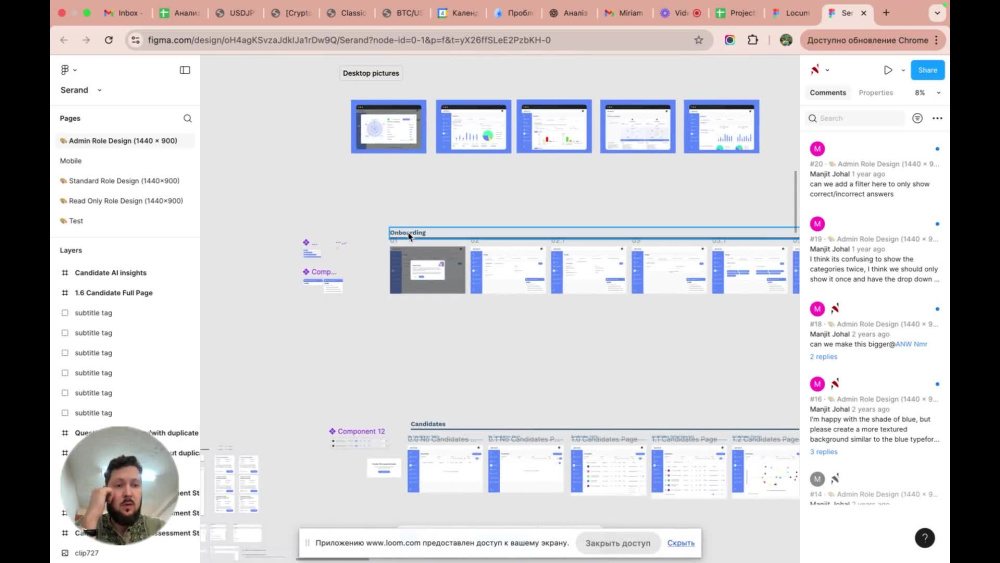The image size is (1000, 563).
Task: Toggle the sidebar layout icon
Action: tap(185, 69)
